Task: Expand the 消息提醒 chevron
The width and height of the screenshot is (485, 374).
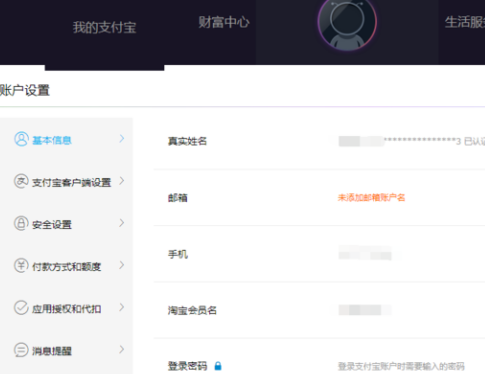Action: [x=122, y=349]
